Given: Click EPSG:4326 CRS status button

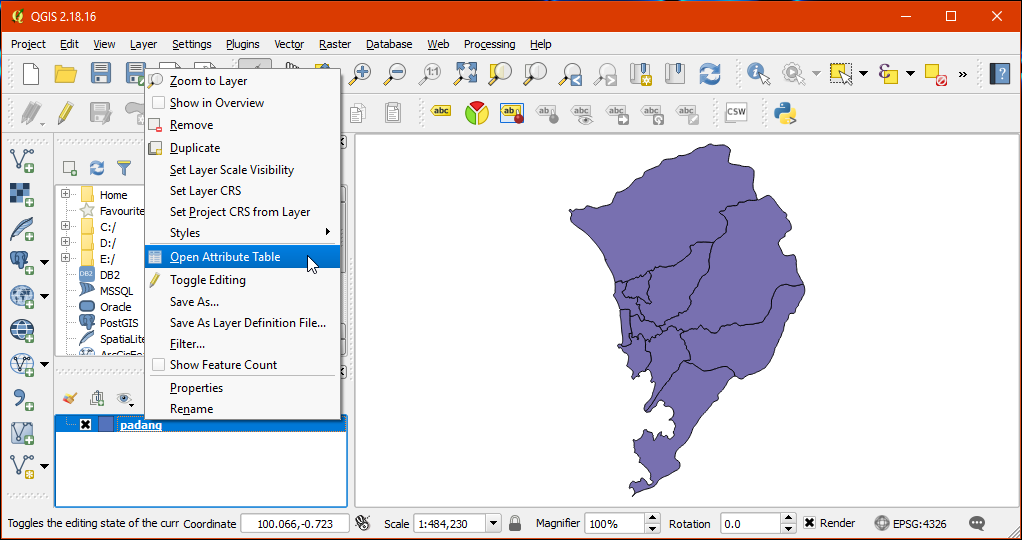Looking at the screenshot, I should 911,523.
